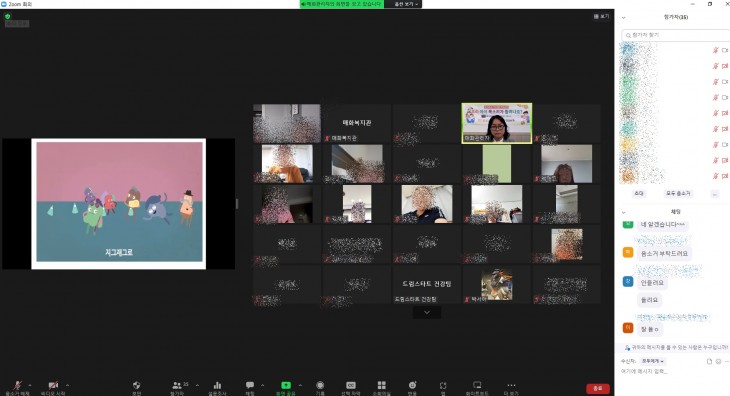
Task: Open the 모두에게 recipient dropdown in chat
Action: pos(653,361)
